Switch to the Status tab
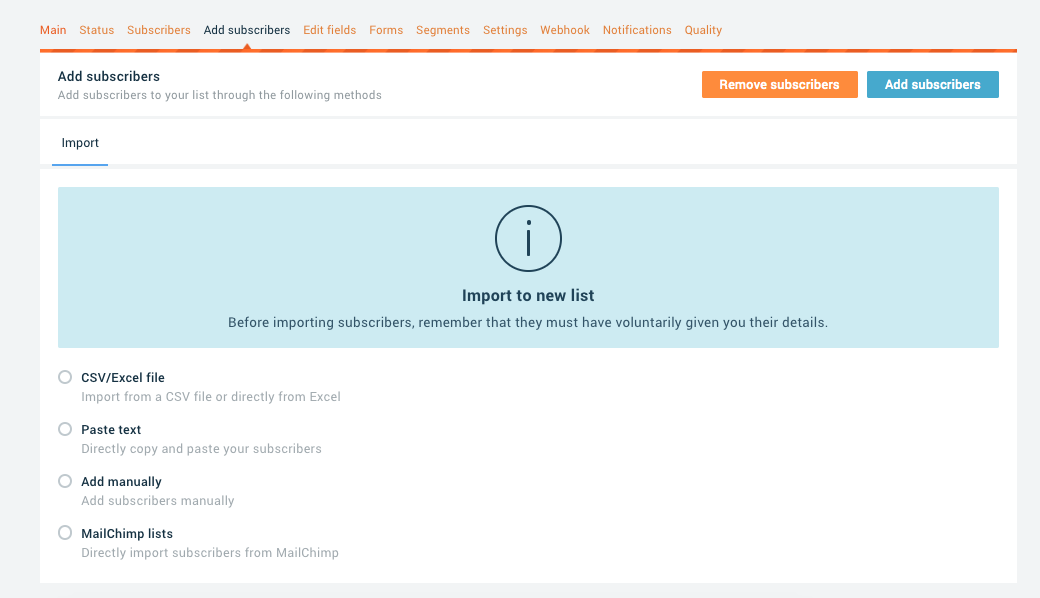 tap(97, 30)
